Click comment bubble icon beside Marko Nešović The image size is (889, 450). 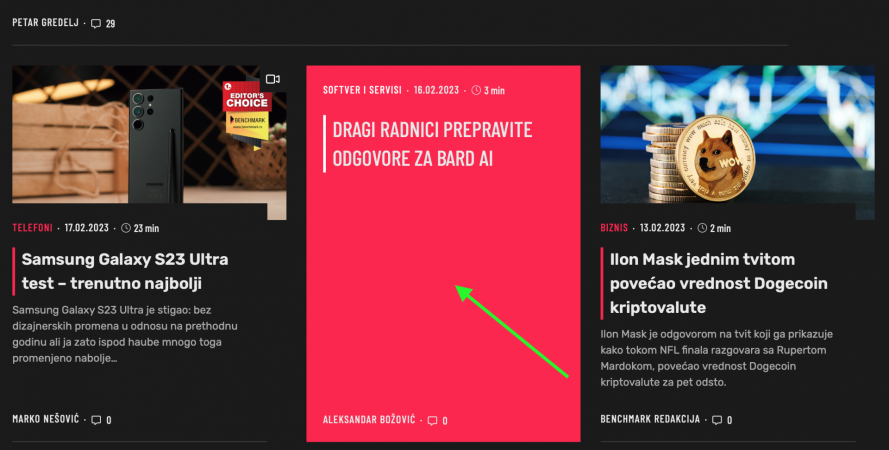coord(96,420)
